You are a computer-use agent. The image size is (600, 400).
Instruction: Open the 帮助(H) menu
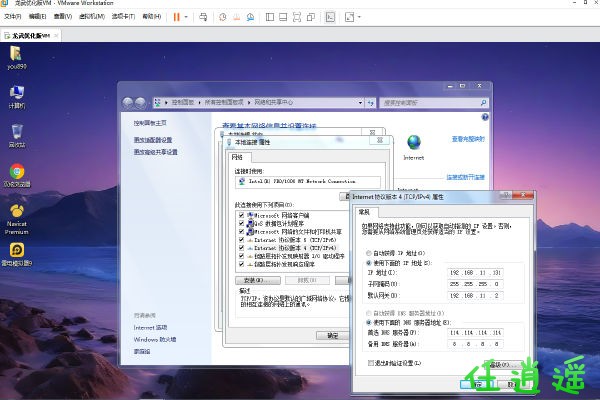click(x=152, y=16)
